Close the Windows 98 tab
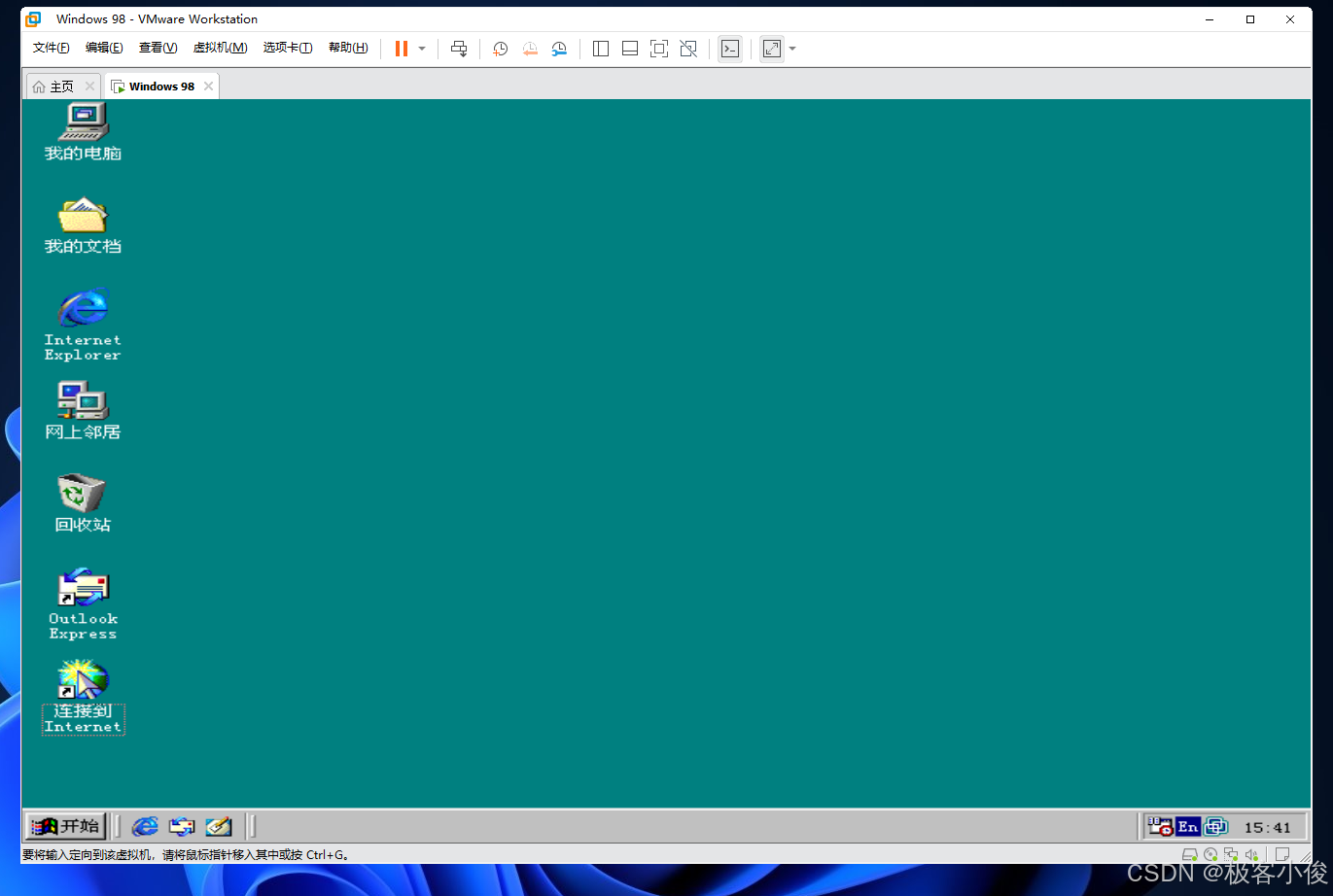Viewport: 1333px width, 896px height. pyautogui.click(x=208, y=86)
